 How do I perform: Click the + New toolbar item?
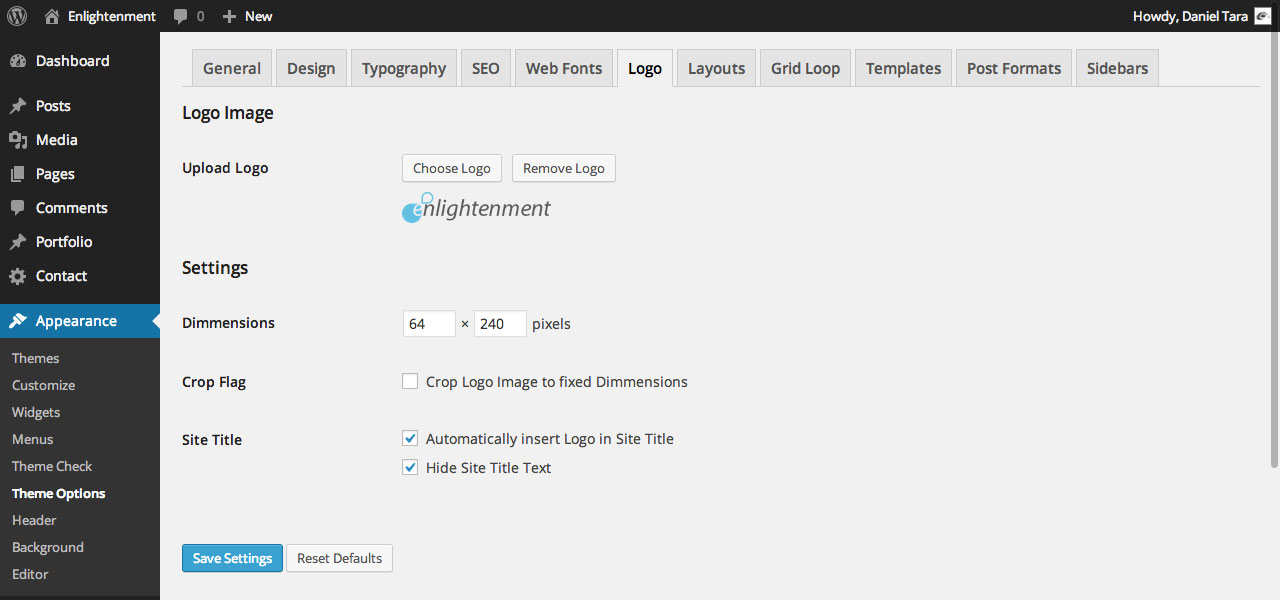click(246, 16)
